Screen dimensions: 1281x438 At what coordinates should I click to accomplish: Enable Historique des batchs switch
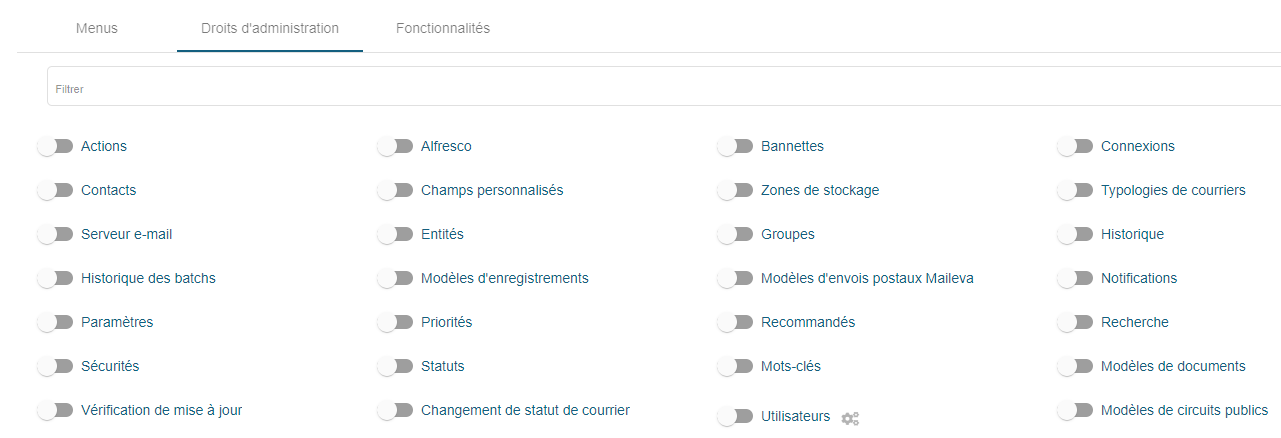point(56,279)
